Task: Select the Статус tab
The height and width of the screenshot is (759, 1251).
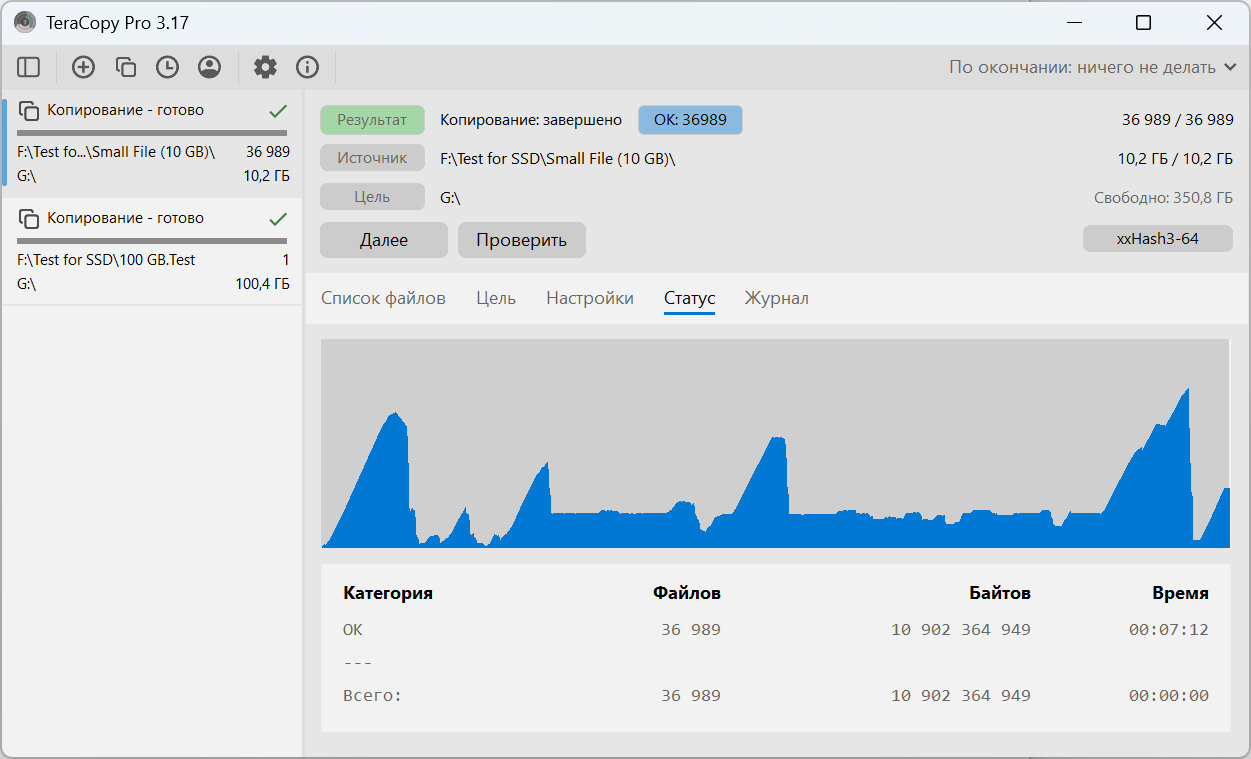Action: [x=689, y=298]
